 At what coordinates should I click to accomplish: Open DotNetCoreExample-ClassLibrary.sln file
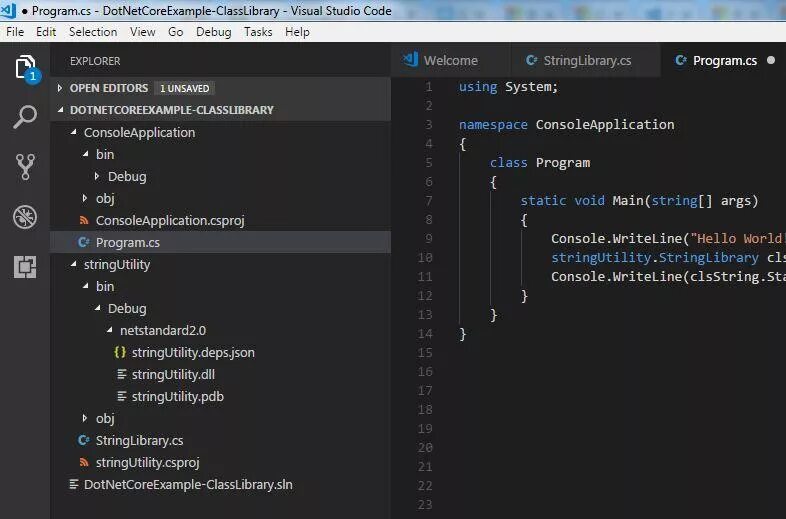click(x=221, y=484)
